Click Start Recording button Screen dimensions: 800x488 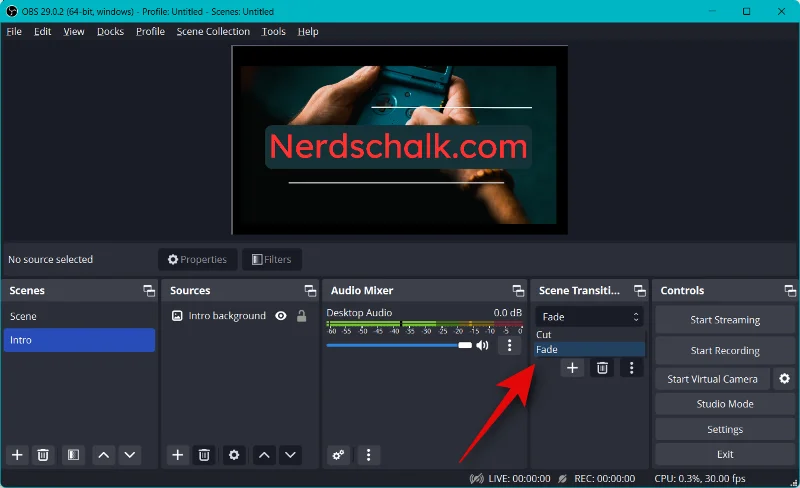725,350
